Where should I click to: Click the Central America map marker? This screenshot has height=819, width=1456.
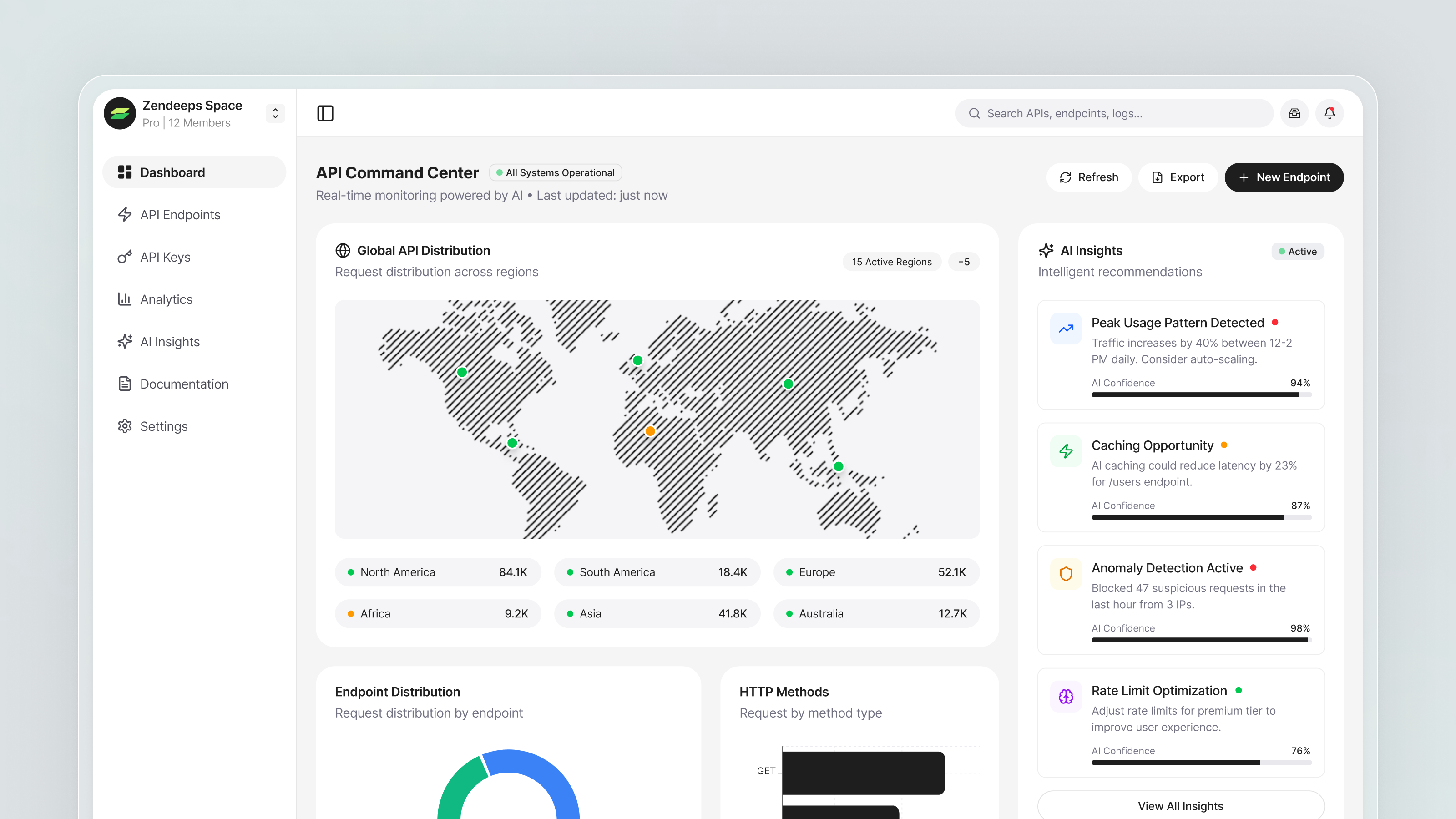(512, 443)
